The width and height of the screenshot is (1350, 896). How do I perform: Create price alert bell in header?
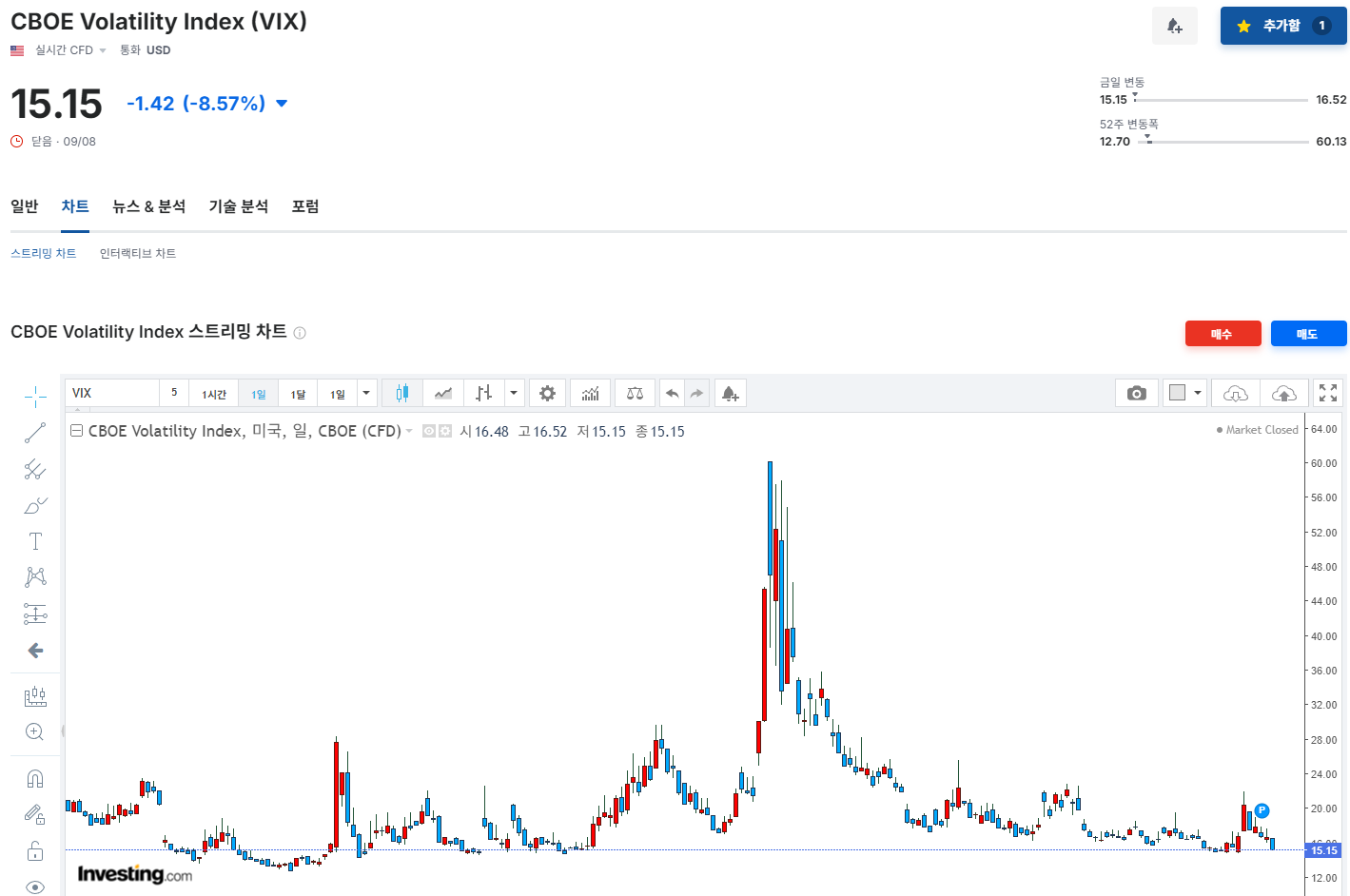[1175, 26]
